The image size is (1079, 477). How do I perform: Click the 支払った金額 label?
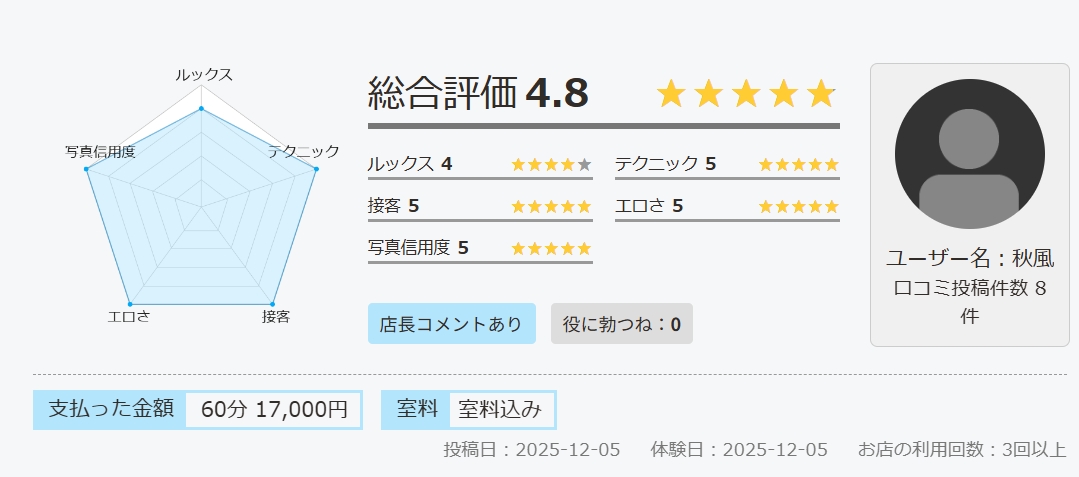tap(111, 409)
